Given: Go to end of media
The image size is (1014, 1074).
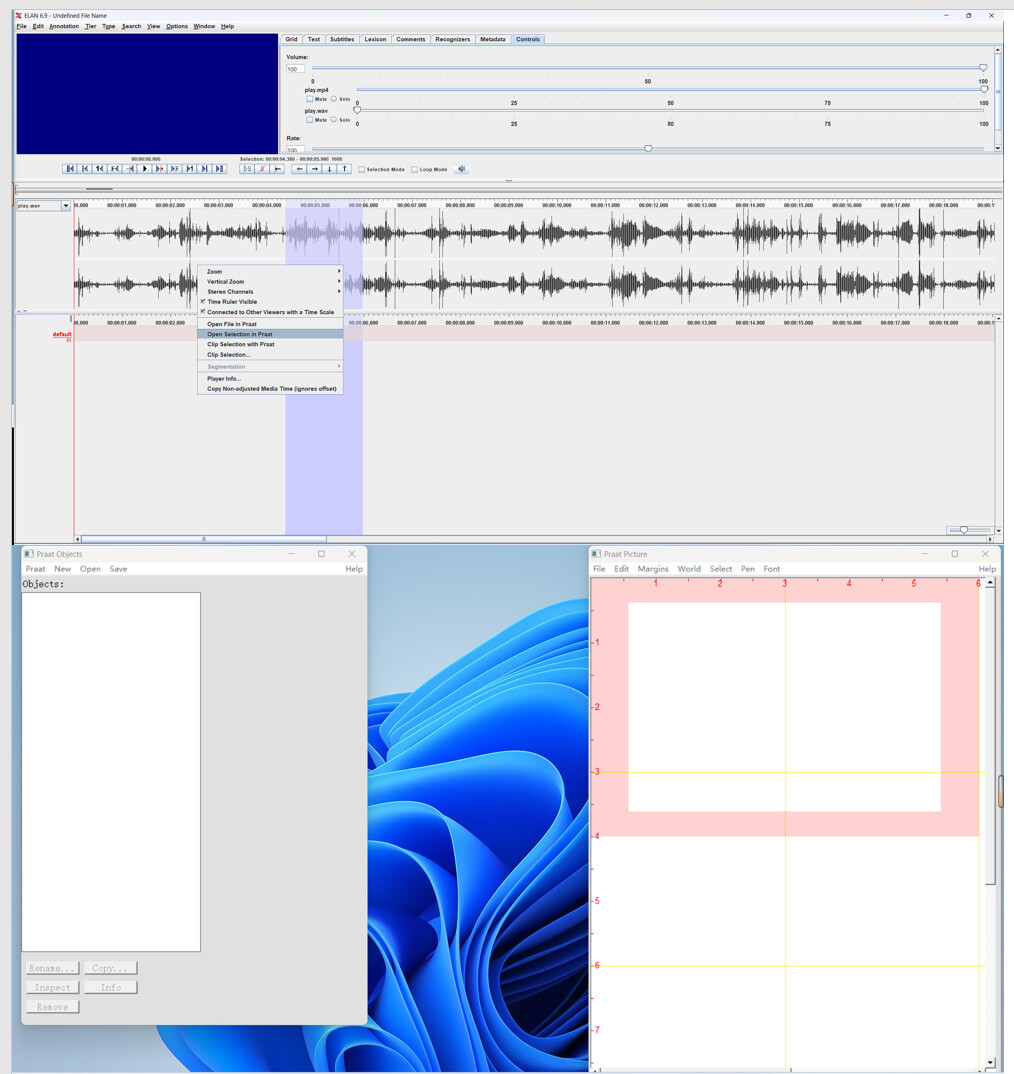Looking at the screenshot, I should pyautogui.click(x=220, y=169).
